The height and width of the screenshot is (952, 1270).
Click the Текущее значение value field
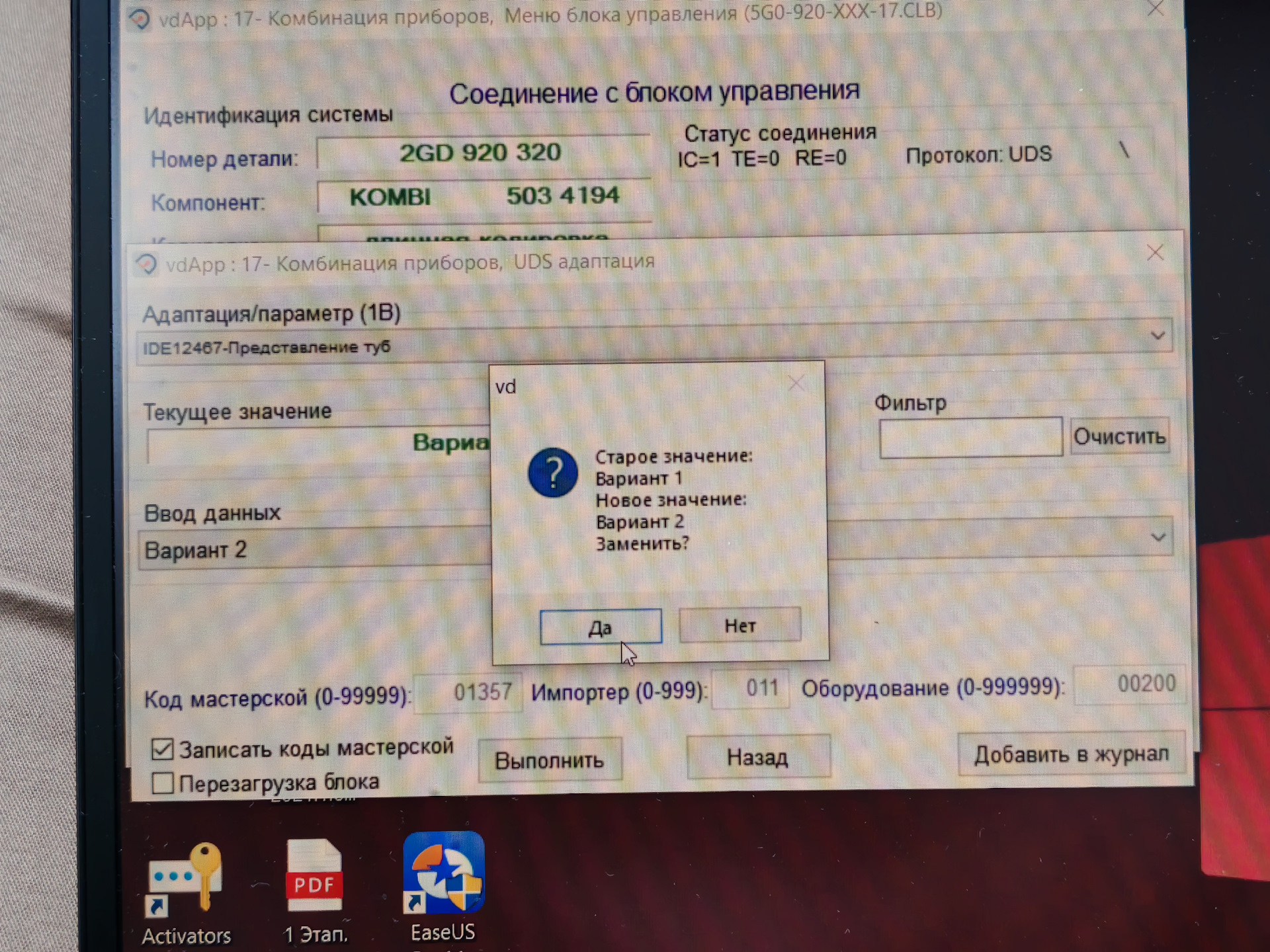coord(319,444)
